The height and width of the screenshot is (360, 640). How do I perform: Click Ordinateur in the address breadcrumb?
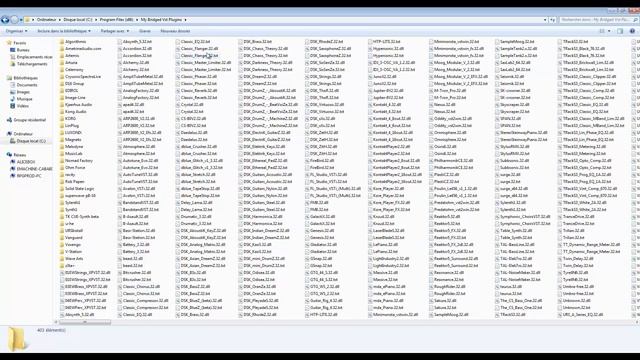pyautogui.click(x=46, y=20)
